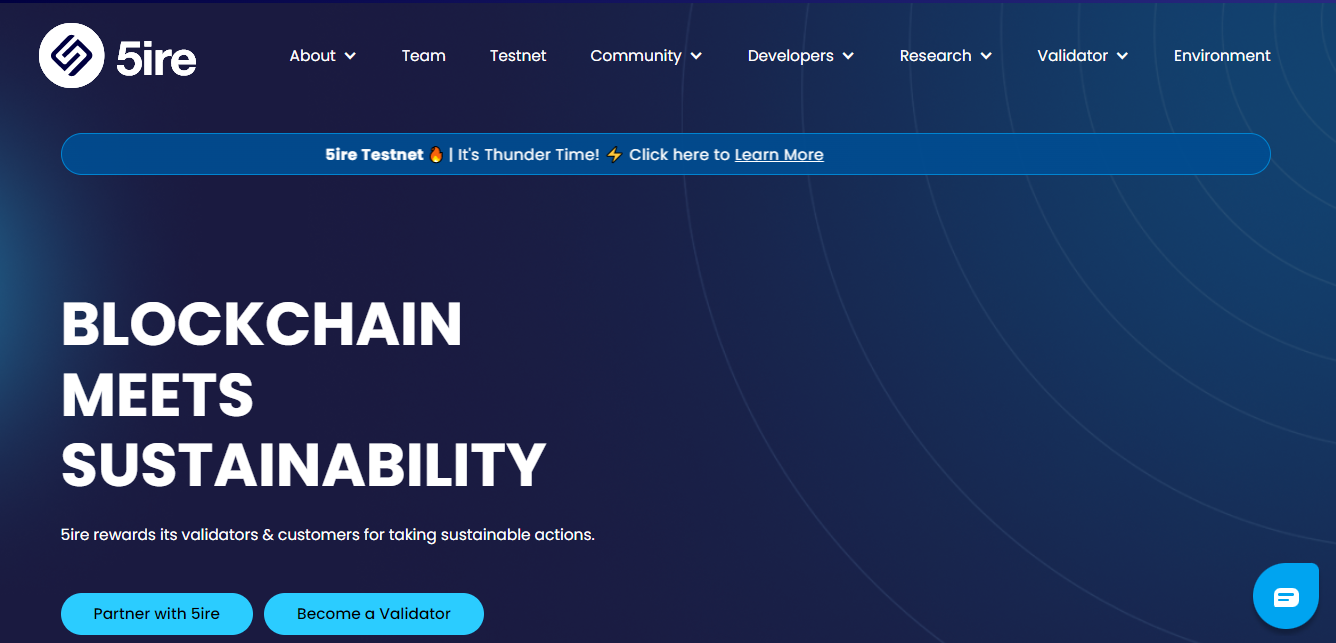Click the circular 5ire logo icon
This screenshot has height=643, width=1336.
coord(71,55)
